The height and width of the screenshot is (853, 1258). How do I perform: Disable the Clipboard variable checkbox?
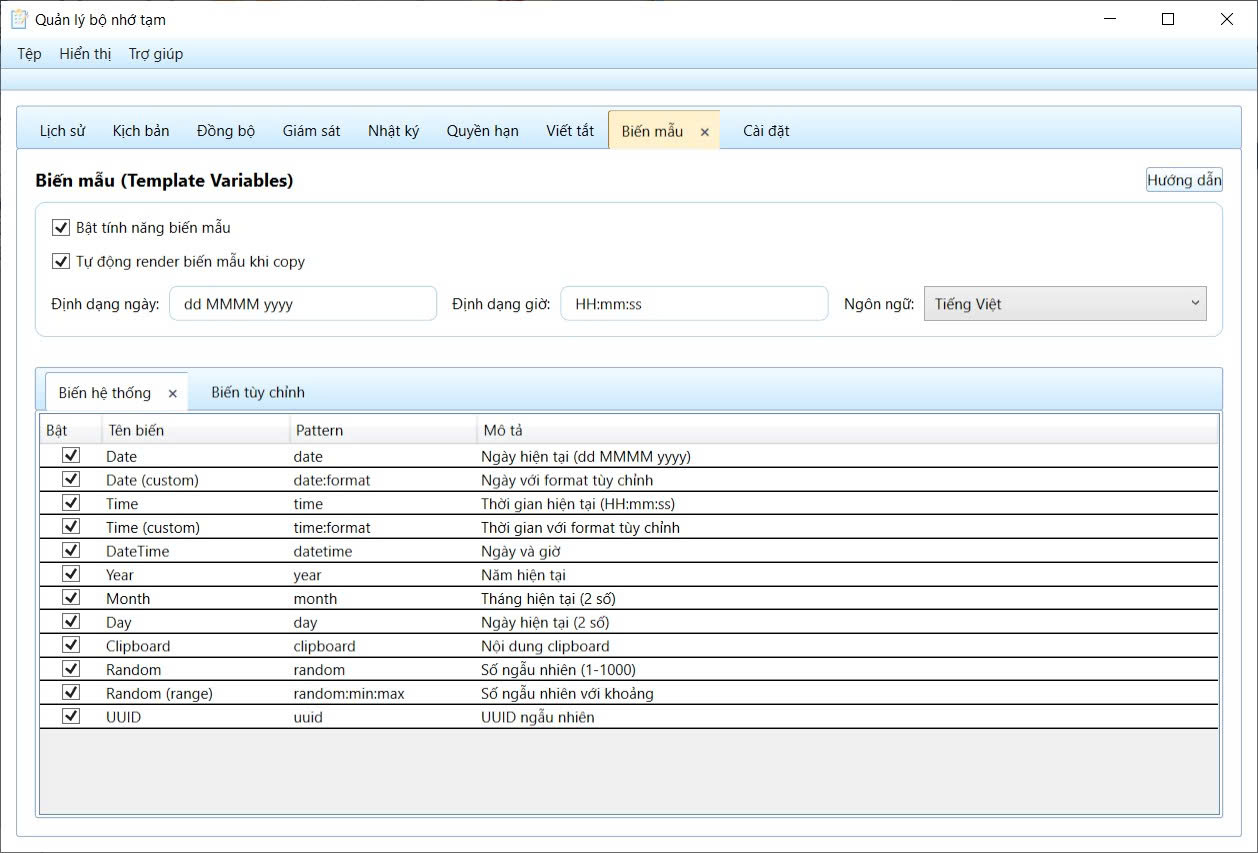click(71, 645)
